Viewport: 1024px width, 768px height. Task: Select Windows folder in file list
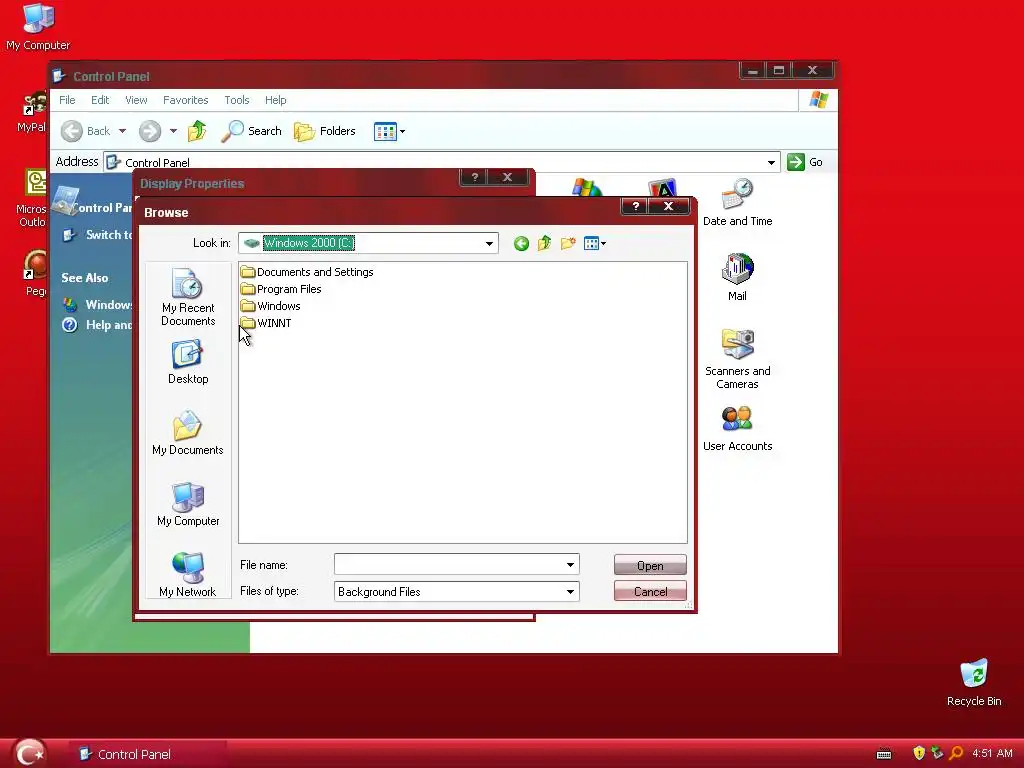point(270,306)
